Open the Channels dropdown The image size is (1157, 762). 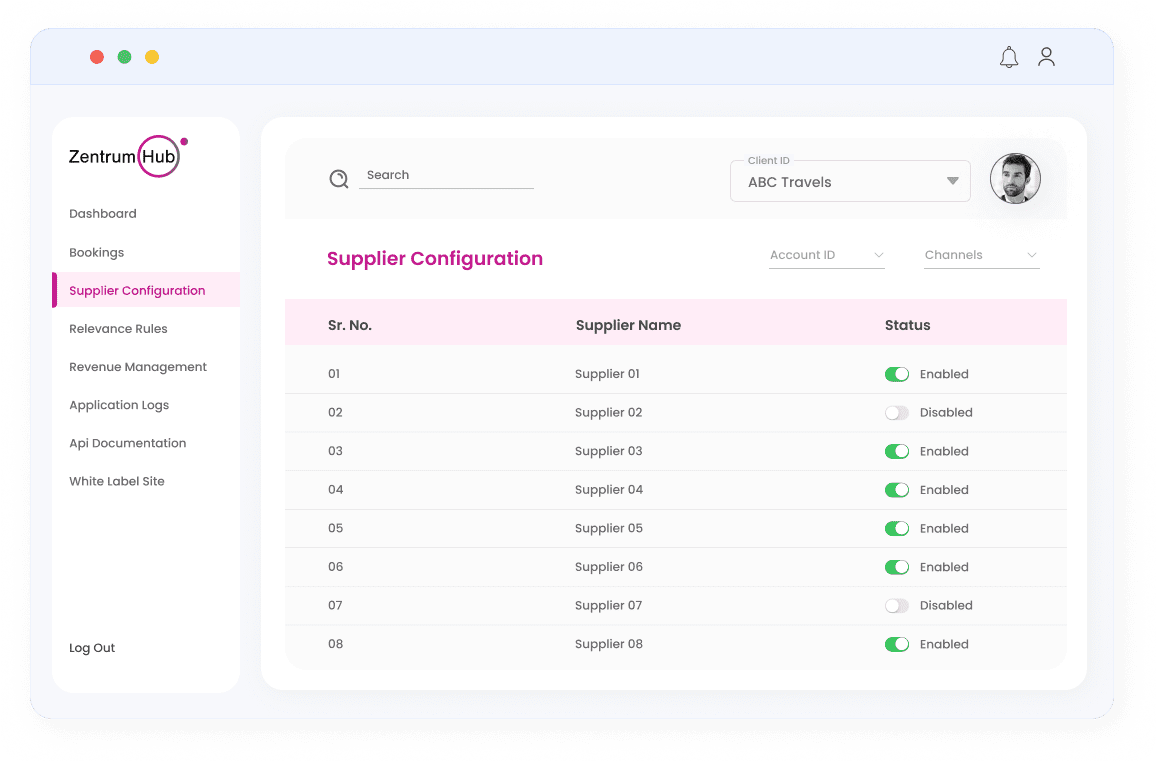coord(981,255)
